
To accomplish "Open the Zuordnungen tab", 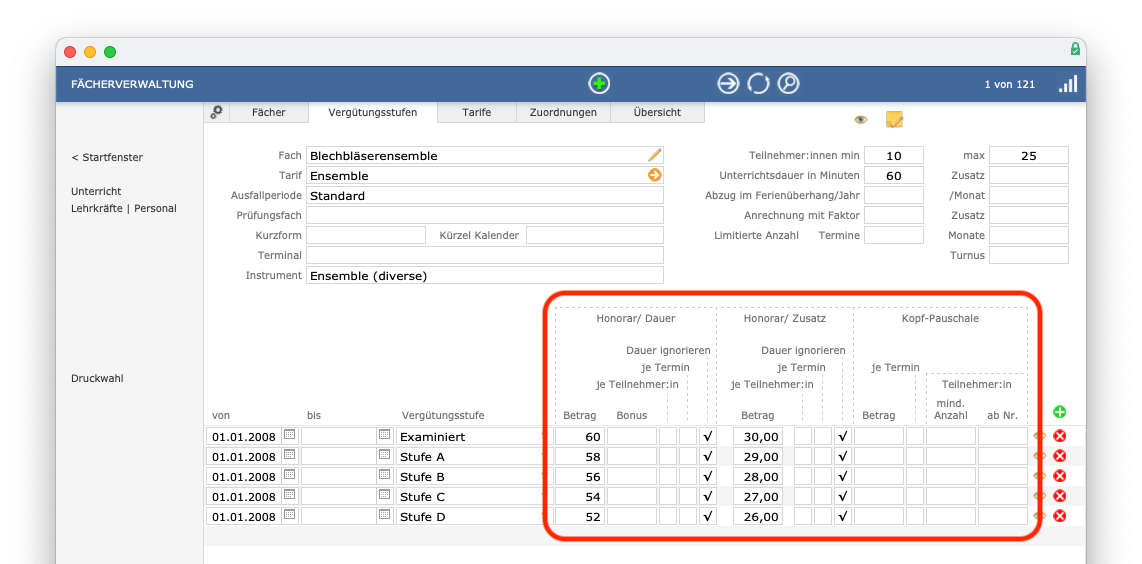I will (563, 112).
